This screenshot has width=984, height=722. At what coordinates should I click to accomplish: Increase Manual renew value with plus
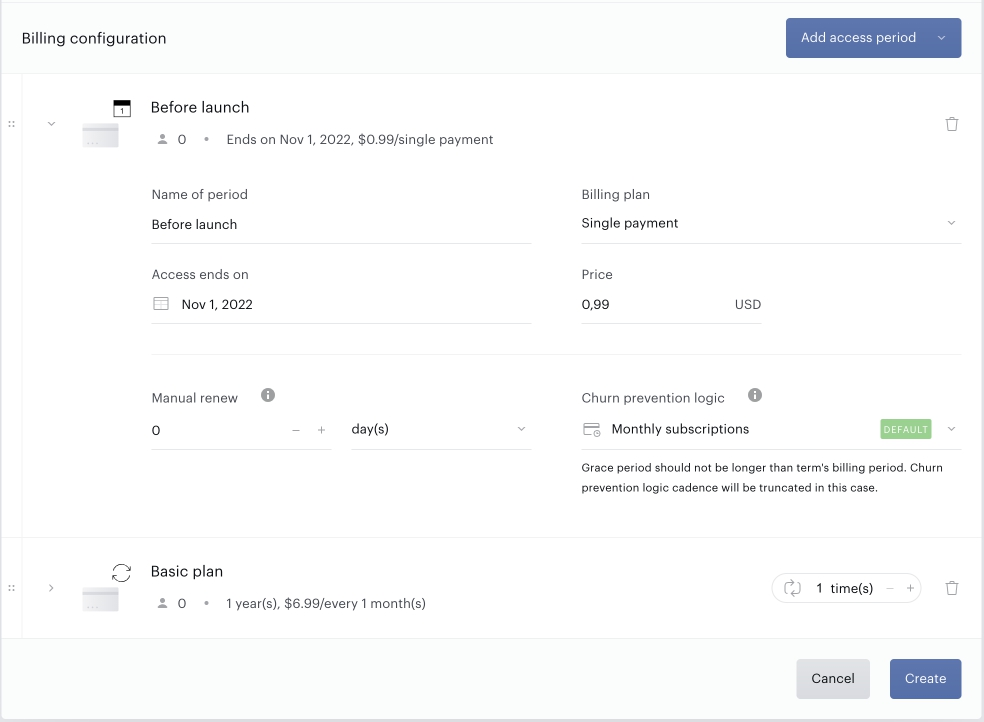click(321, 430)
